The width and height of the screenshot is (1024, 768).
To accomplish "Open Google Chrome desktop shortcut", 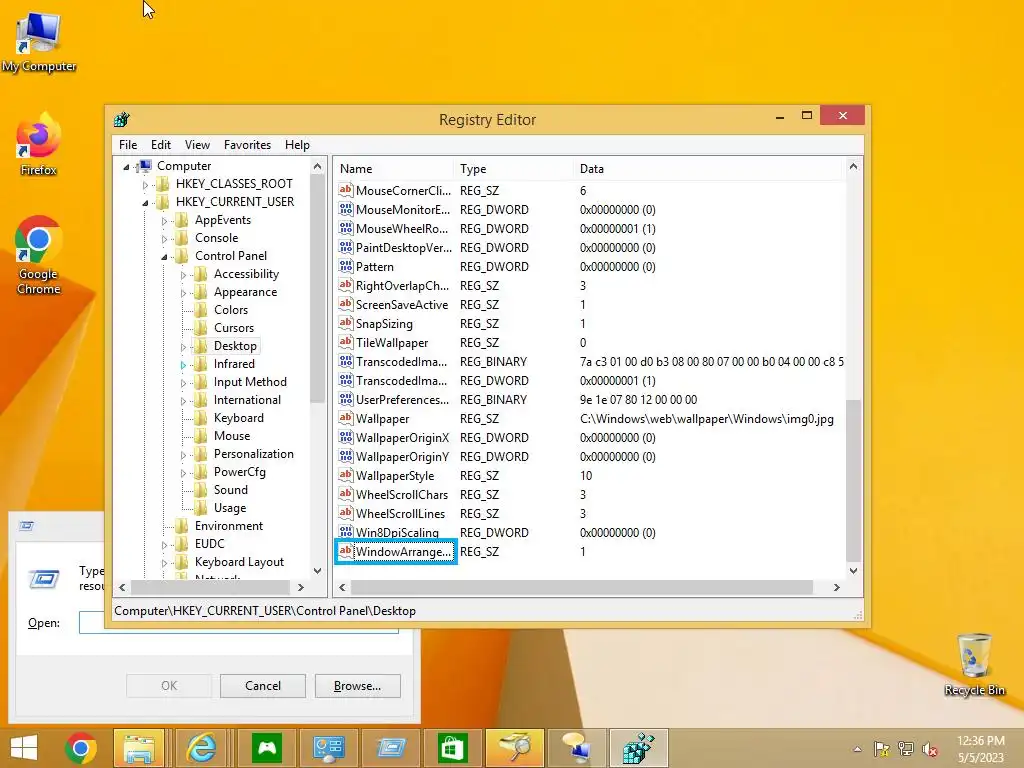I will [39, 255].
